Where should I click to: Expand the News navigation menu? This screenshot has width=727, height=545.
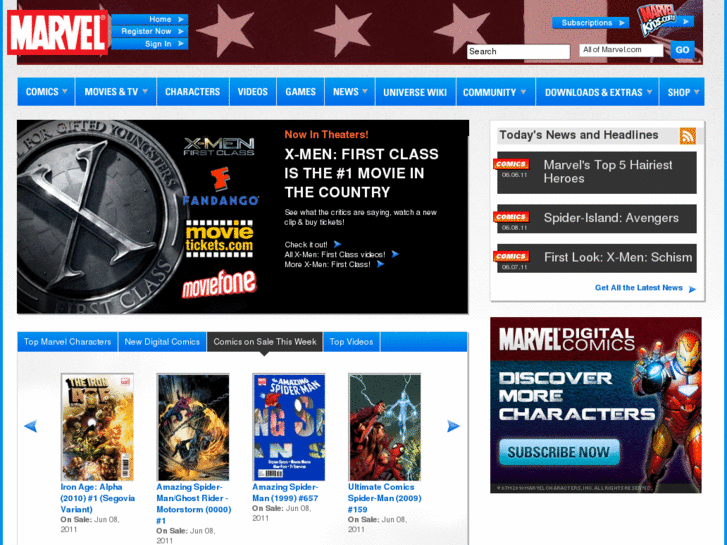pyautogui.click(x=350, y=92)
